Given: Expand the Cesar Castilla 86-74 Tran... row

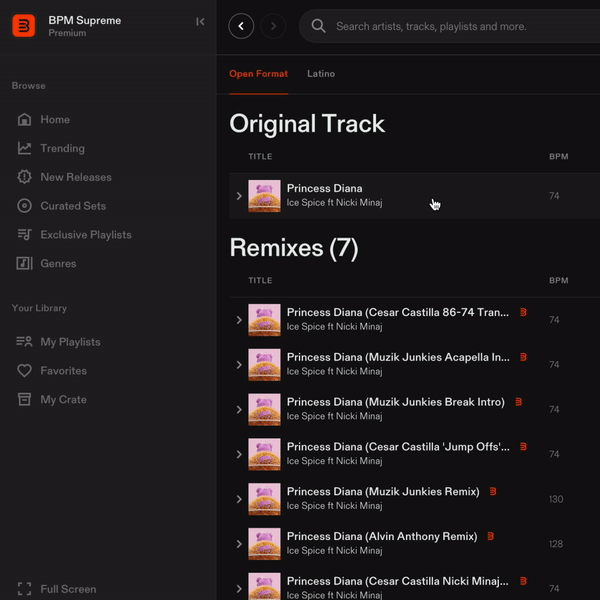Looking at the screenshot, I should point(239,320).
